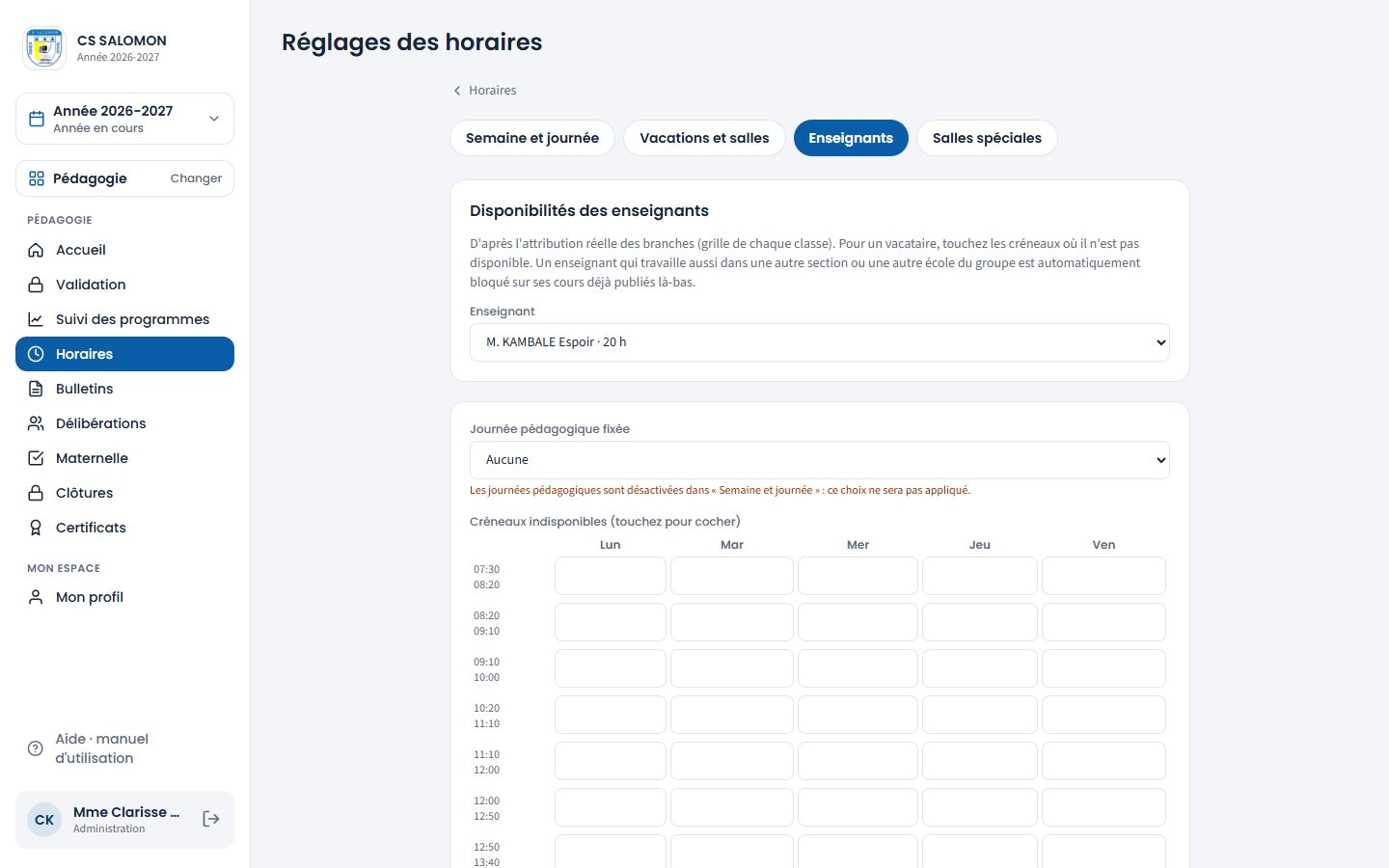The image size is (1389, 868).
Task: Click the logout icon next to Mme Clarisse
Action: 211,819
